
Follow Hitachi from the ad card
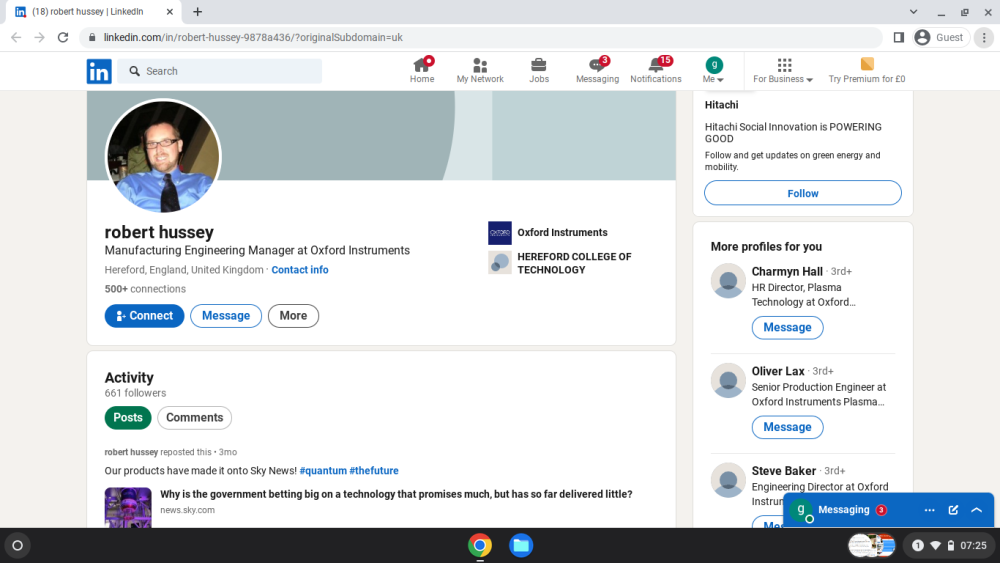tap(802, 193)
